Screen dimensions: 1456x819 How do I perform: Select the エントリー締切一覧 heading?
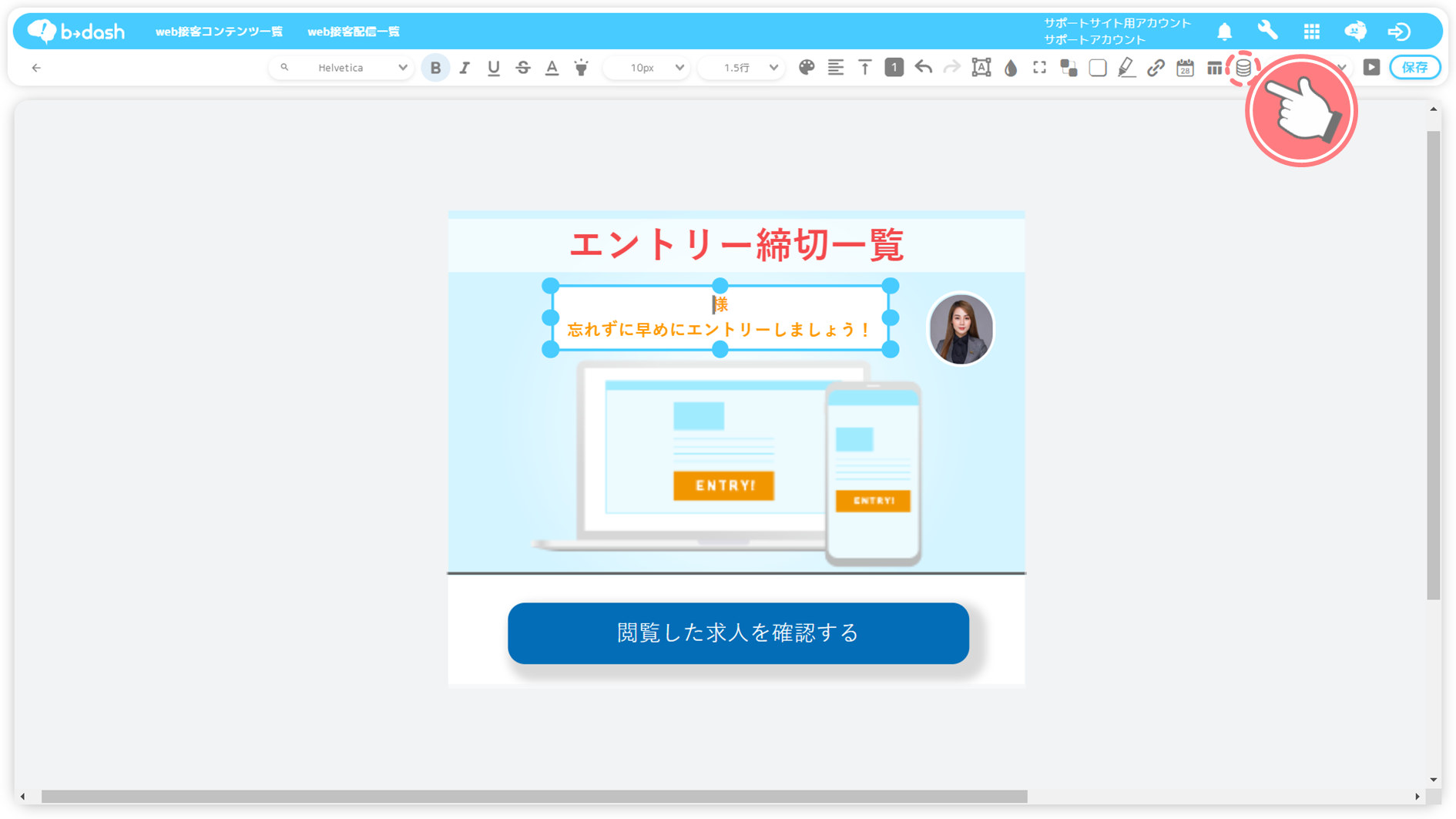point(736,245)
